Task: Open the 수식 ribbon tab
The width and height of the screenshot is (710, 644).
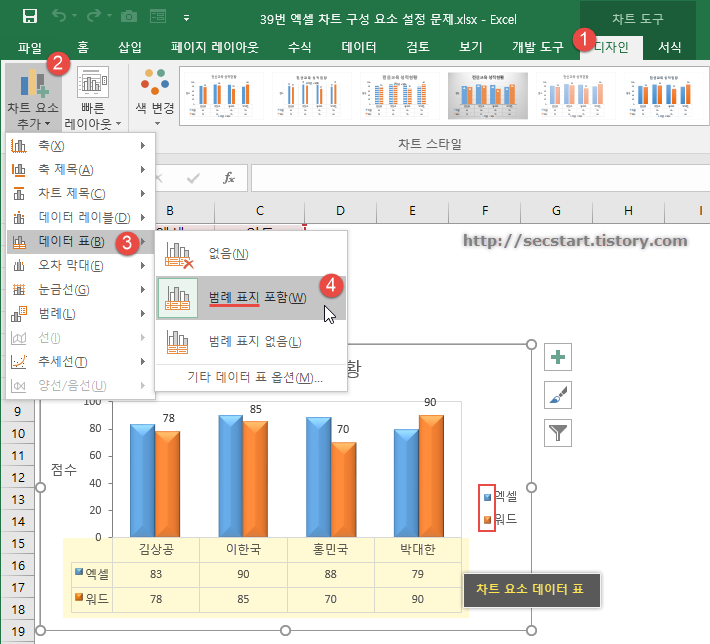Action: coord(299,47)
